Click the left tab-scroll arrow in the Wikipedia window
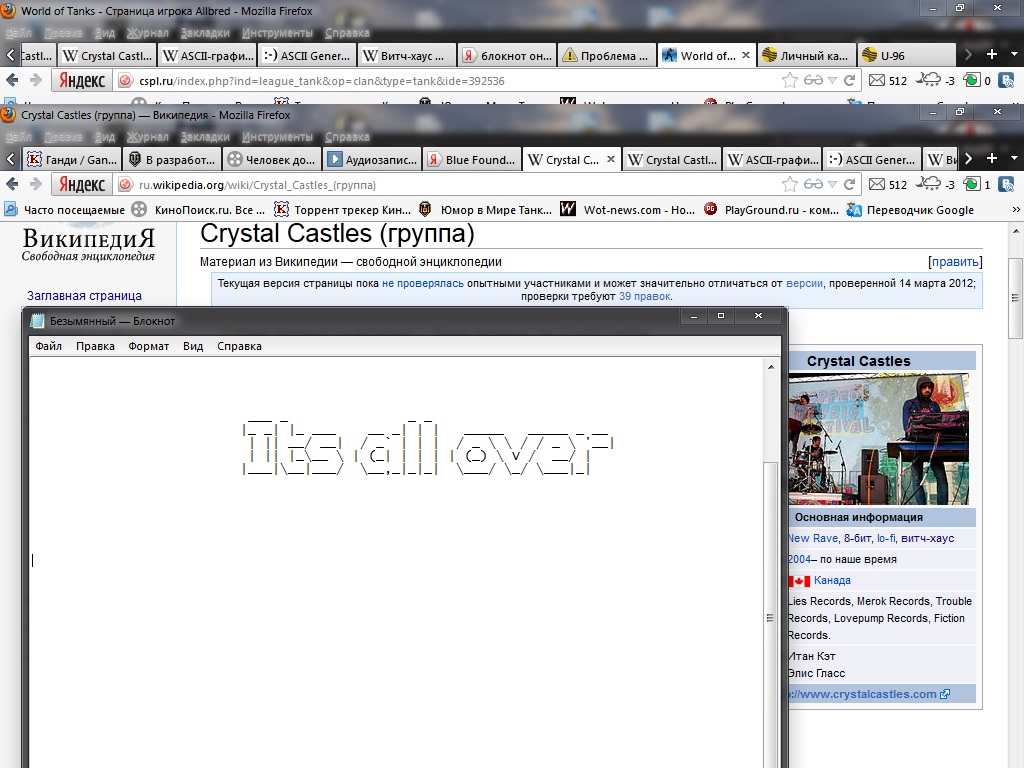1024x768 pixels. point(10,159)
